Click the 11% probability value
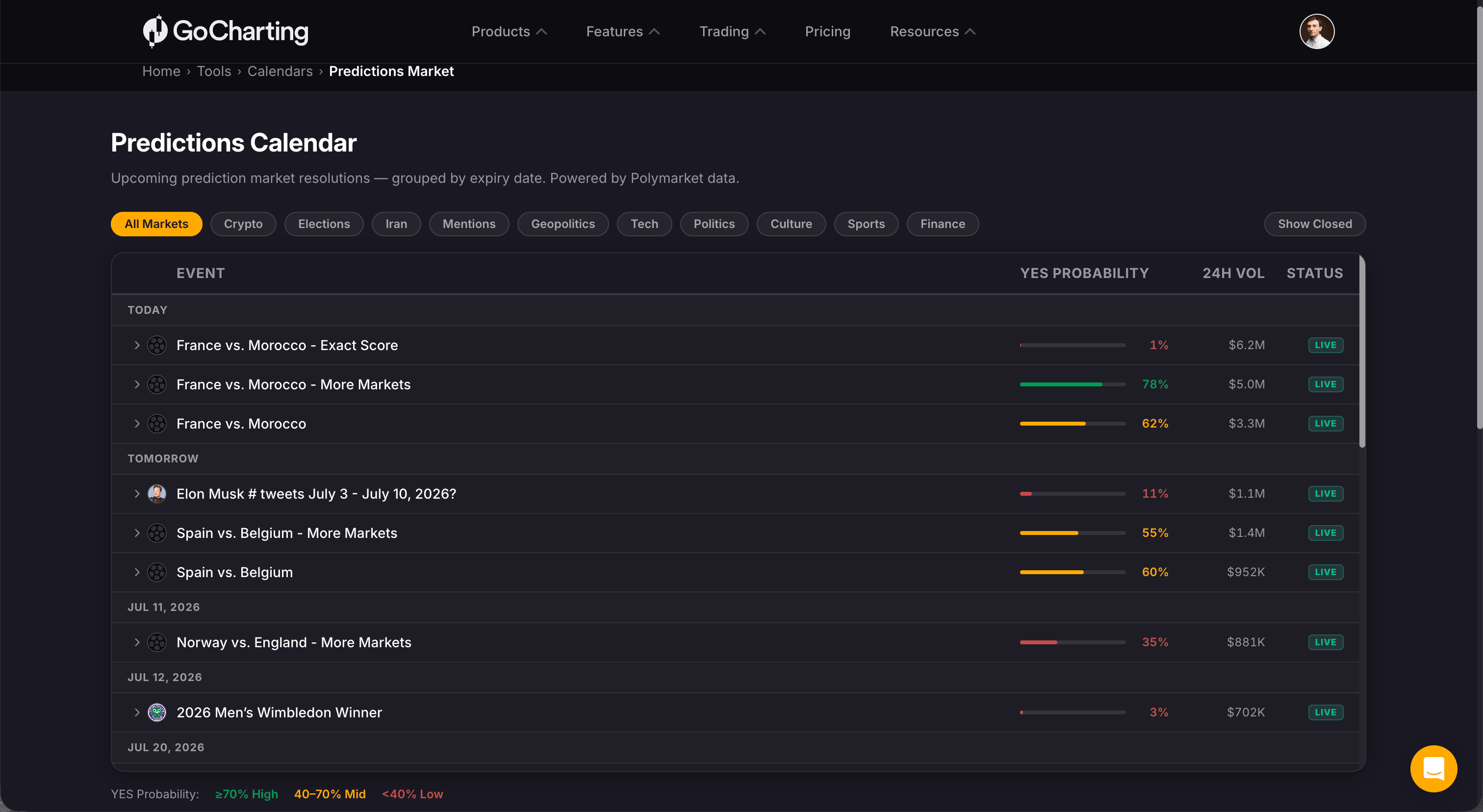This screenshot has width=1483, height=812. point(1155,494)
